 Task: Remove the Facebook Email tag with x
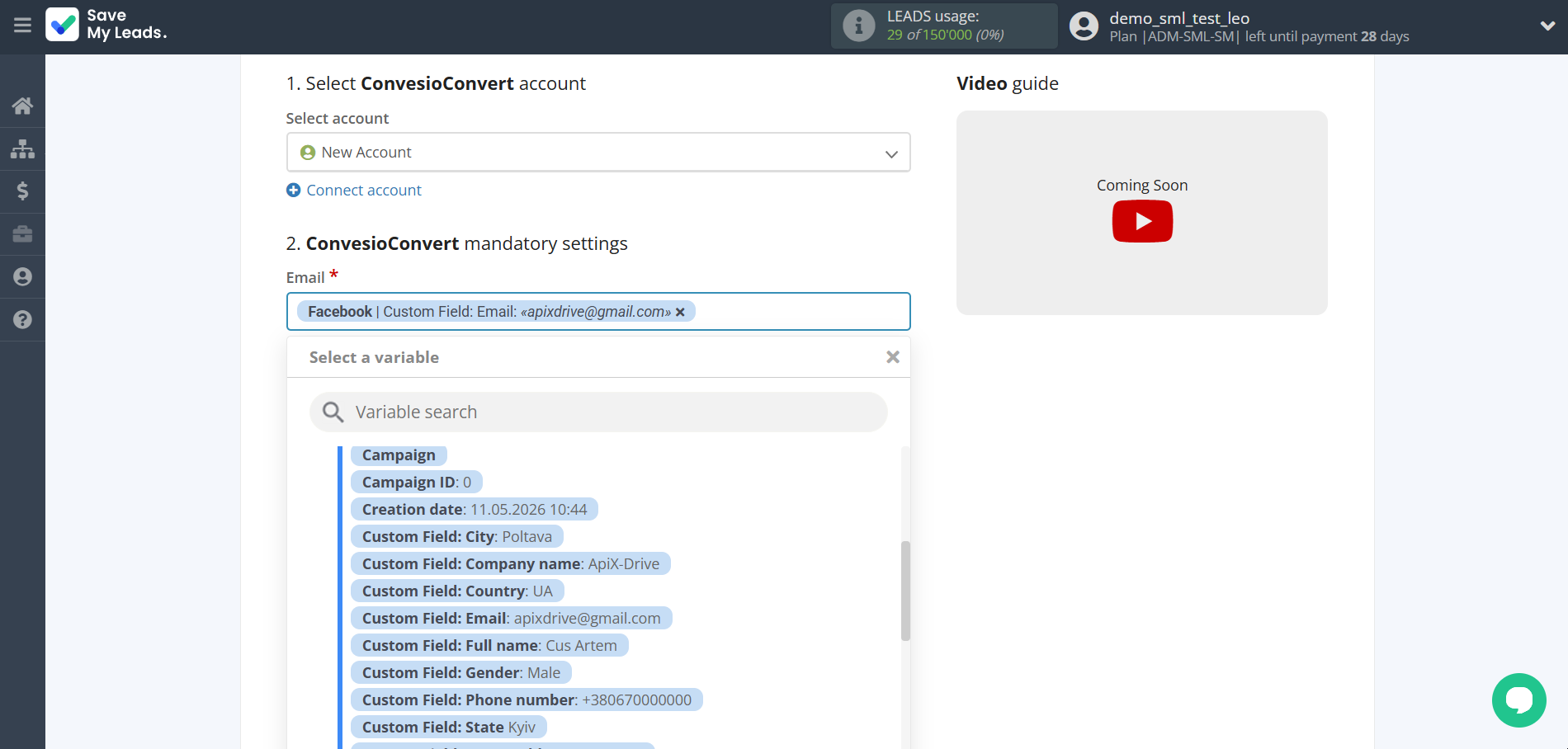click(x=680, y=312)
